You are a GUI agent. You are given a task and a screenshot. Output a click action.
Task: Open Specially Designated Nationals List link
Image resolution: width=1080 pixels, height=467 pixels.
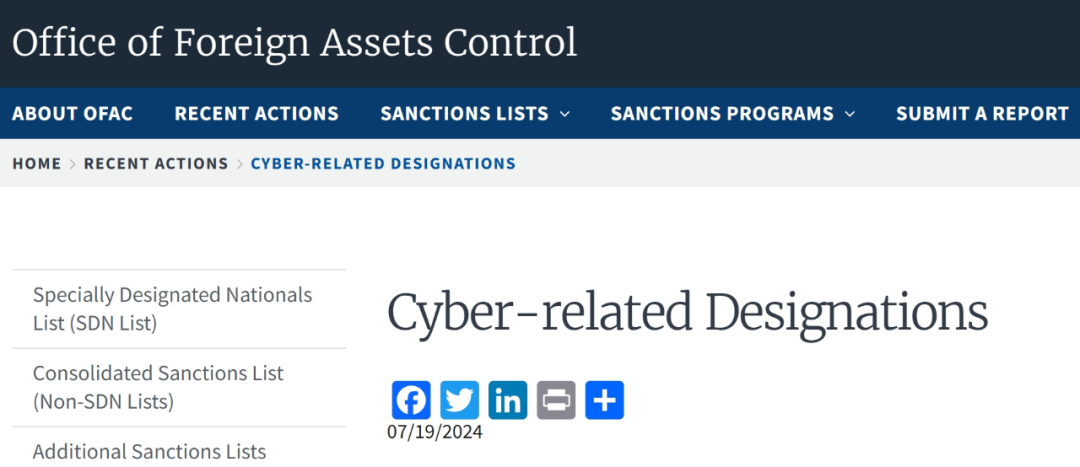point(173,309)
